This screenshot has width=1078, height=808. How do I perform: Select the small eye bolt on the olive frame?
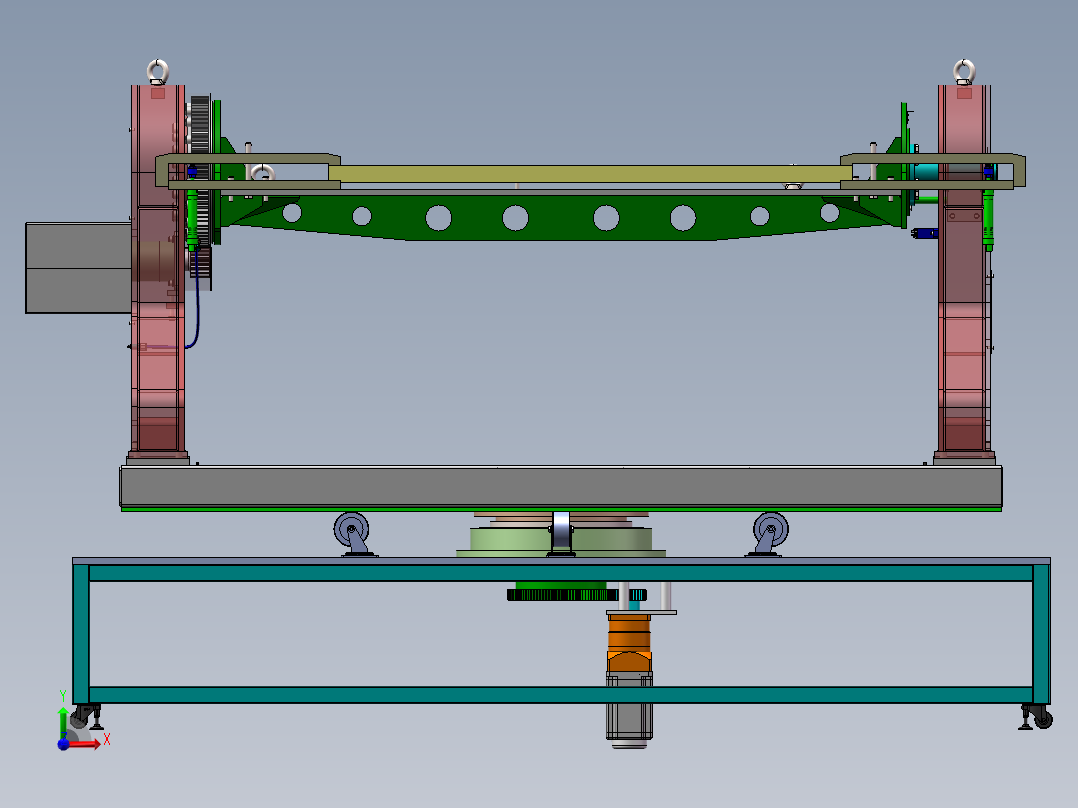click(x=262, y=173)
